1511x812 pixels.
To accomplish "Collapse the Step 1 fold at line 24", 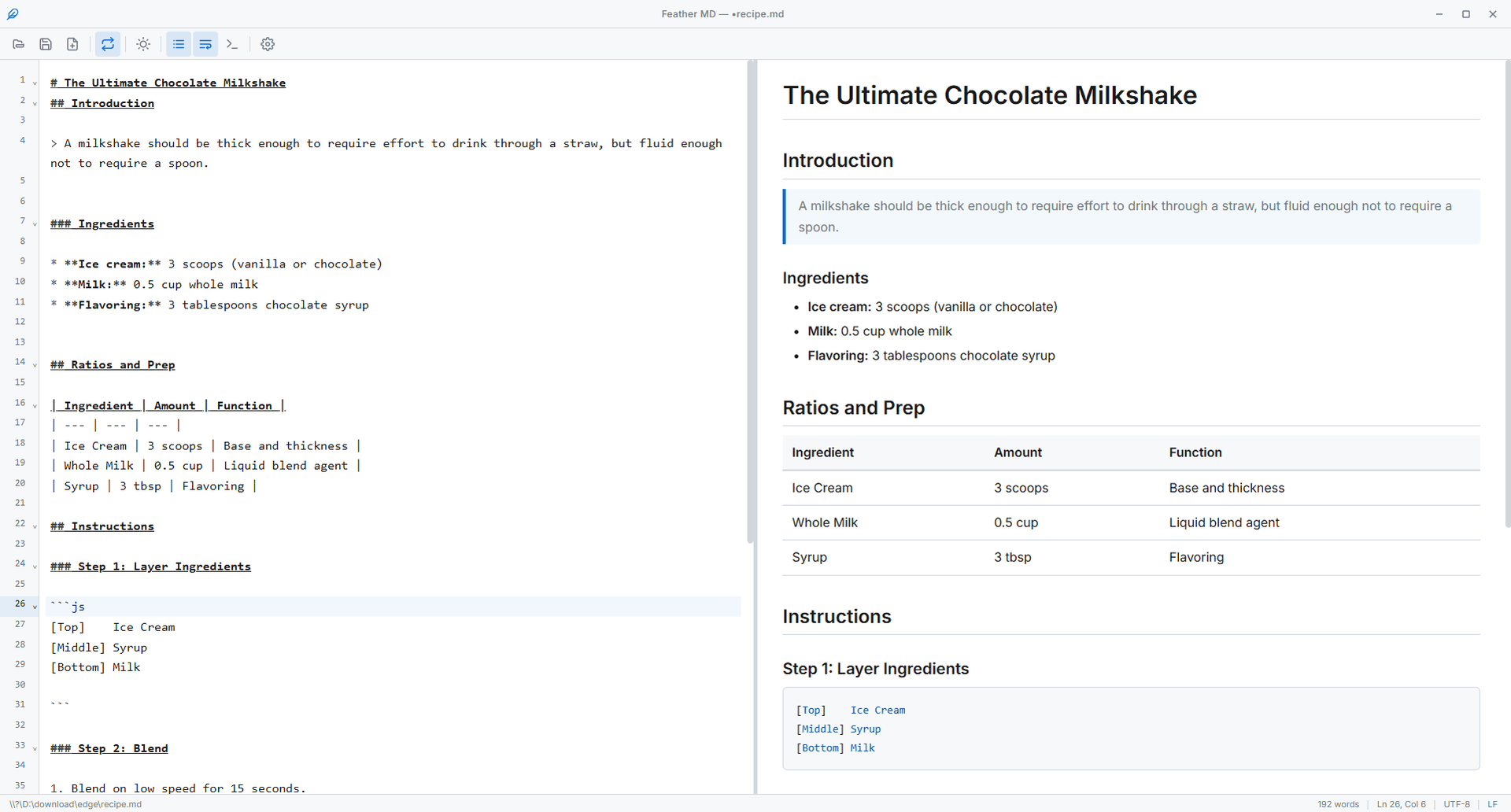I will coord(35,567).
